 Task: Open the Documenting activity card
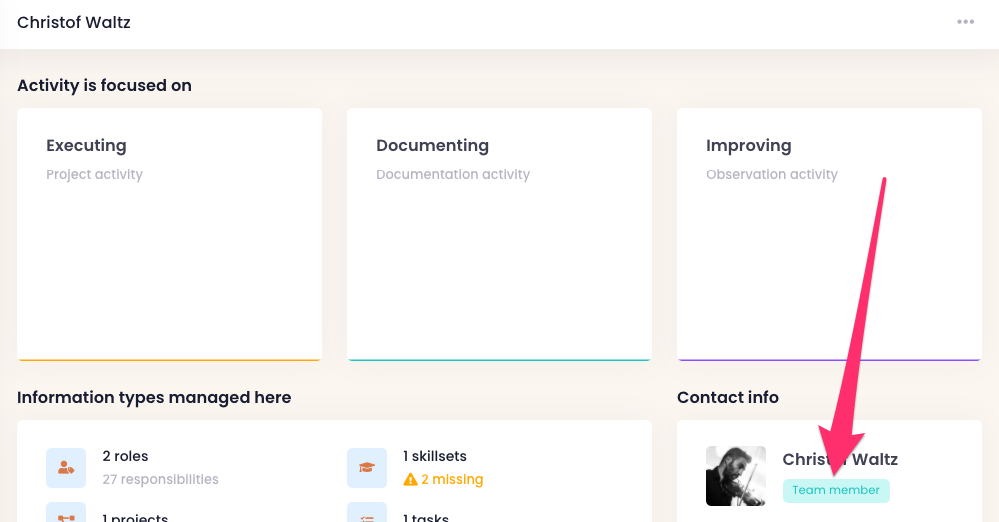[x=499, y=234]
